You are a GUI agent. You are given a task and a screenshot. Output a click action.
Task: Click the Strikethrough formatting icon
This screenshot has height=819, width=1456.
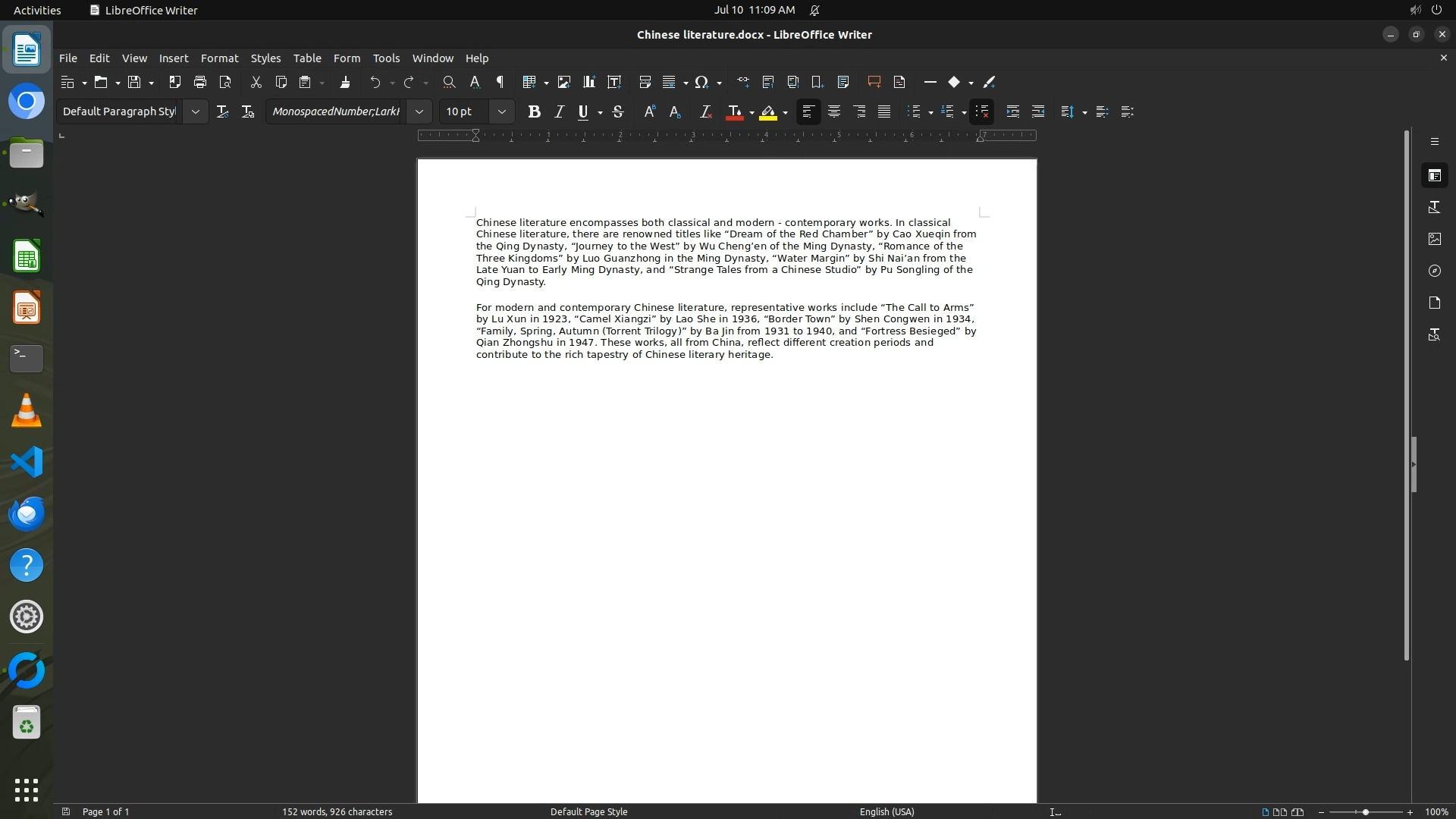618,111
